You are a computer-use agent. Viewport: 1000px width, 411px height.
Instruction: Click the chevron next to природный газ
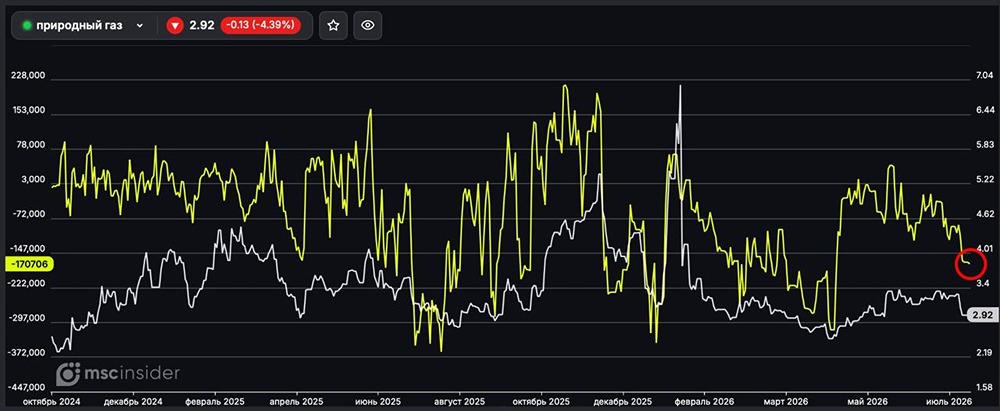[x=140, y=26]
